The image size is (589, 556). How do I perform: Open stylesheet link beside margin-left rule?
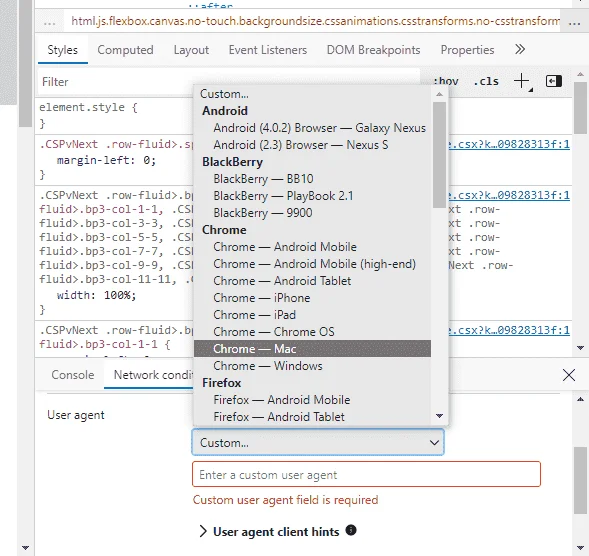coord(509,144)
